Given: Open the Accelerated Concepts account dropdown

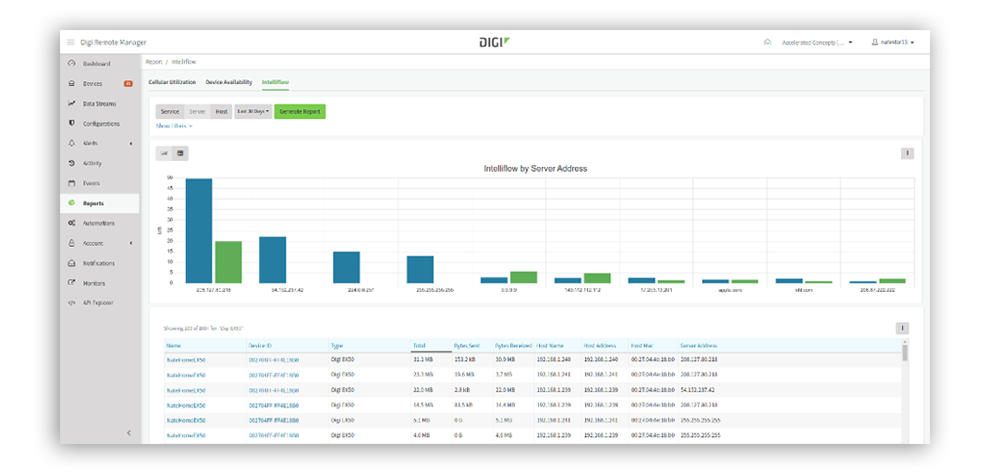Looking at the screenshot, I should [x=815, y=43].
